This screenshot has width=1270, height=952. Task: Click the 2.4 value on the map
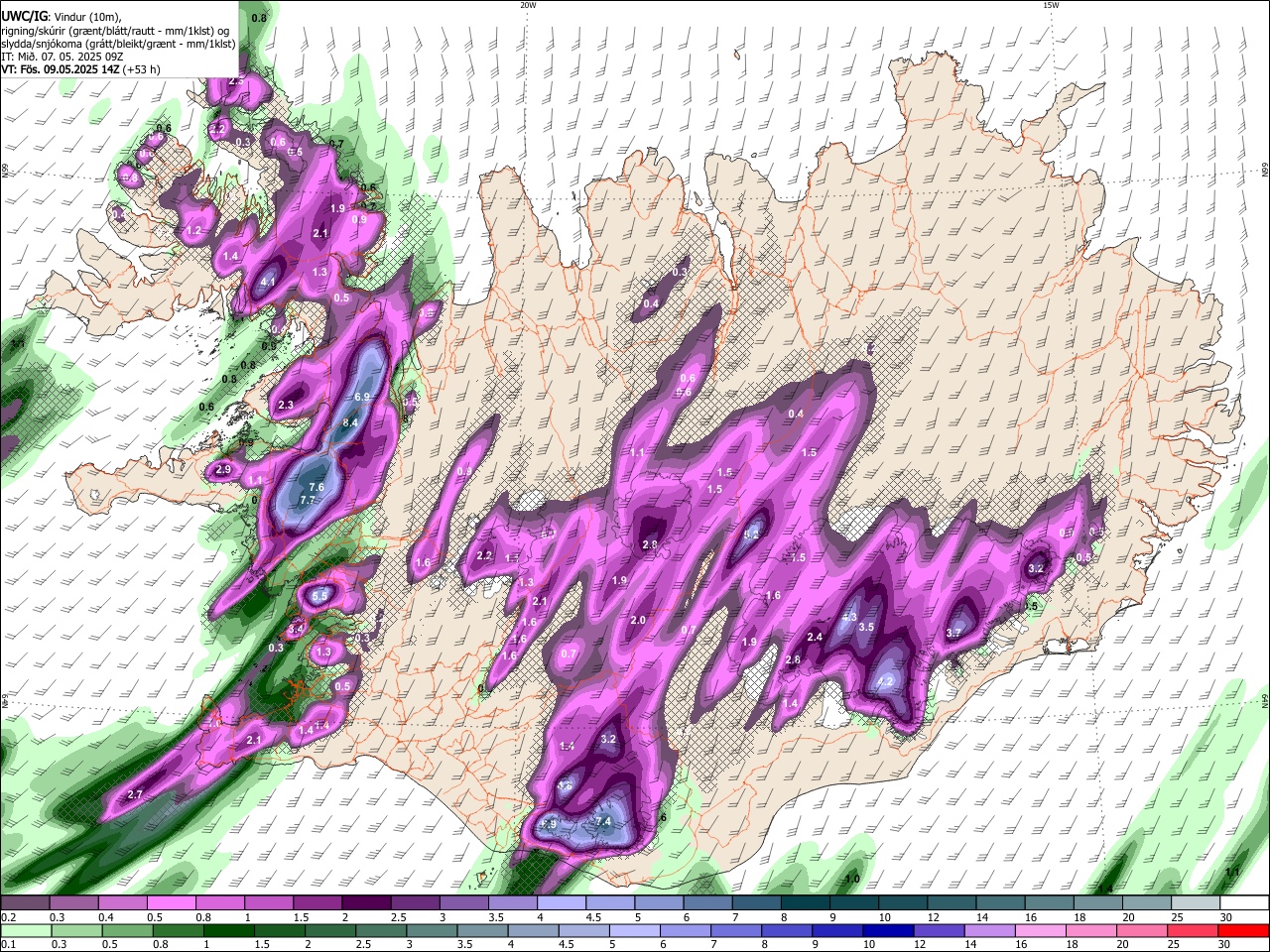816,637
